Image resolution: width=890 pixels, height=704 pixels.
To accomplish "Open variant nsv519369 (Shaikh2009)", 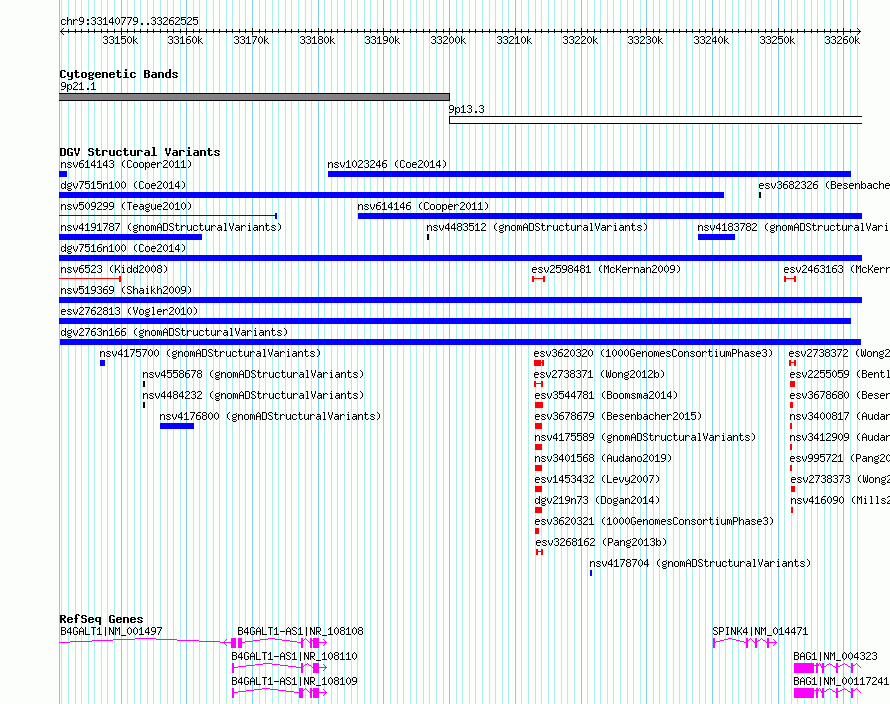I will click(126, 290).
